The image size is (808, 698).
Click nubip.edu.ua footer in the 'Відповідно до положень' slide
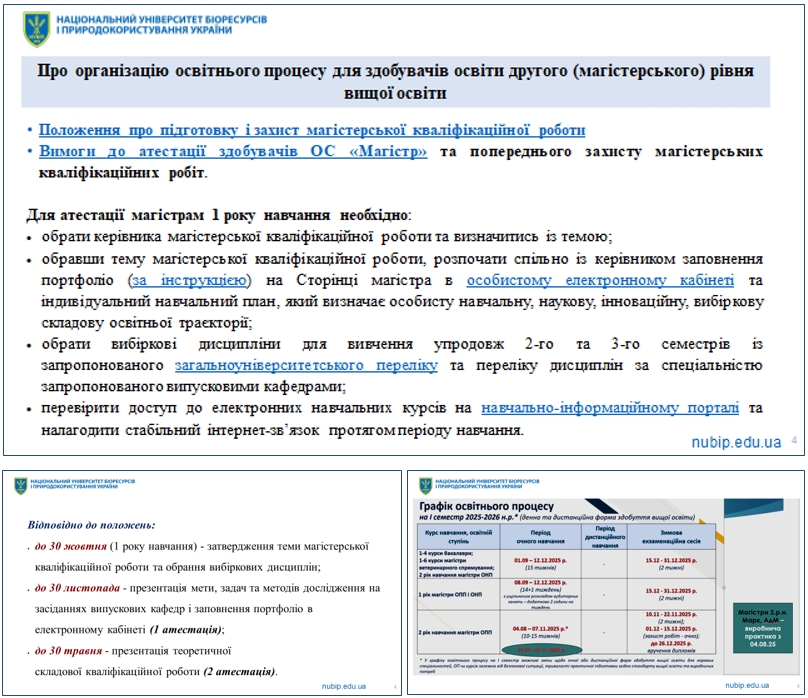pyautogui.click(x=344, y=686)
